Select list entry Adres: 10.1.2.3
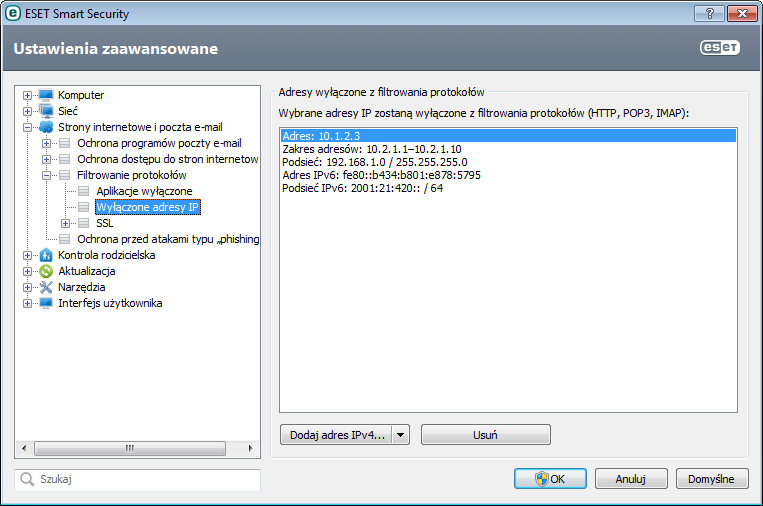Screen dimensions: 763x506 click(509, 136)
